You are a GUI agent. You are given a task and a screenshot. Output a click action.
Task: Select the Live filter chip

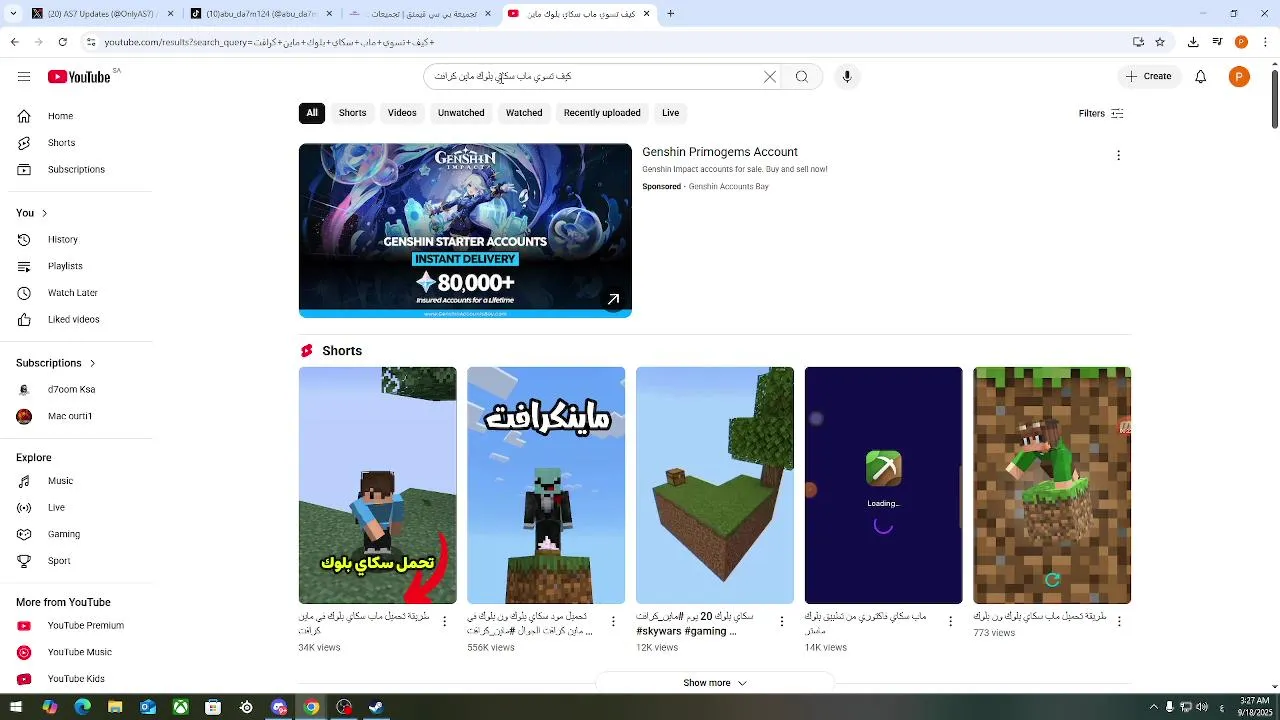coord(670,113)
